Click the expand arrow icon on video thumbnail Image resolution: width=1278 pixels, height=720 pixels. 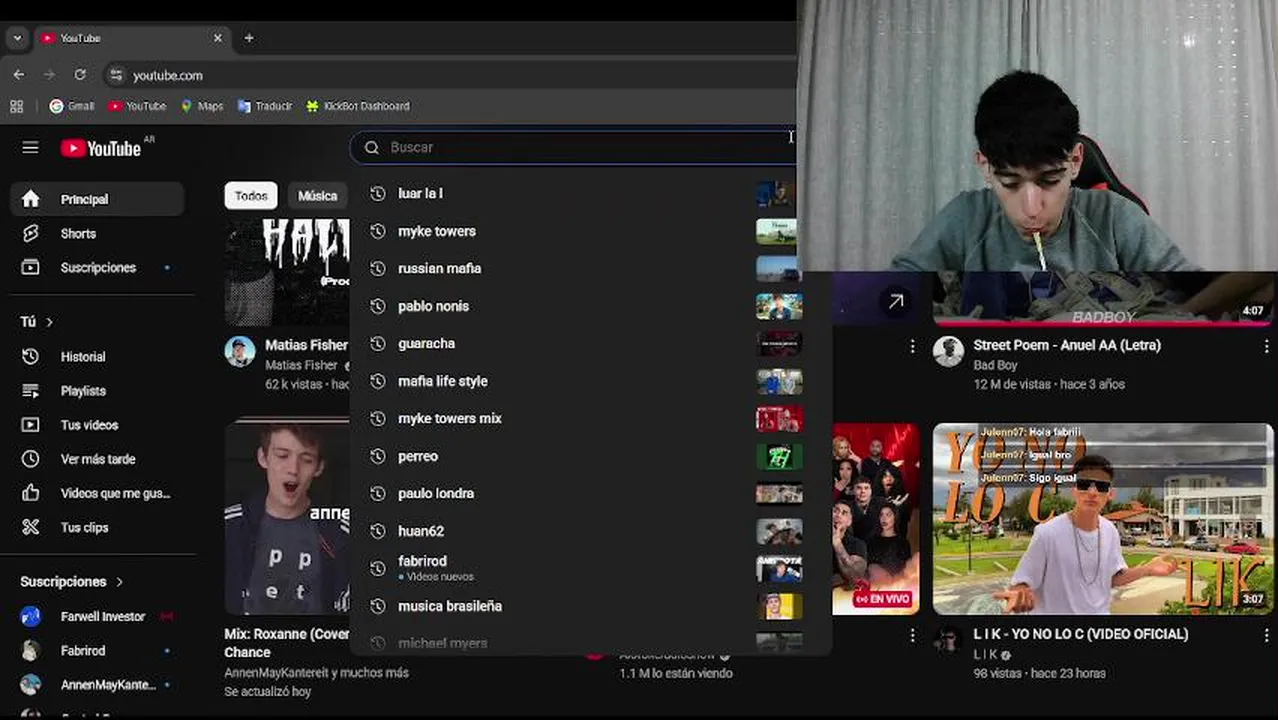pyautogui.click(x=896, y=301)
